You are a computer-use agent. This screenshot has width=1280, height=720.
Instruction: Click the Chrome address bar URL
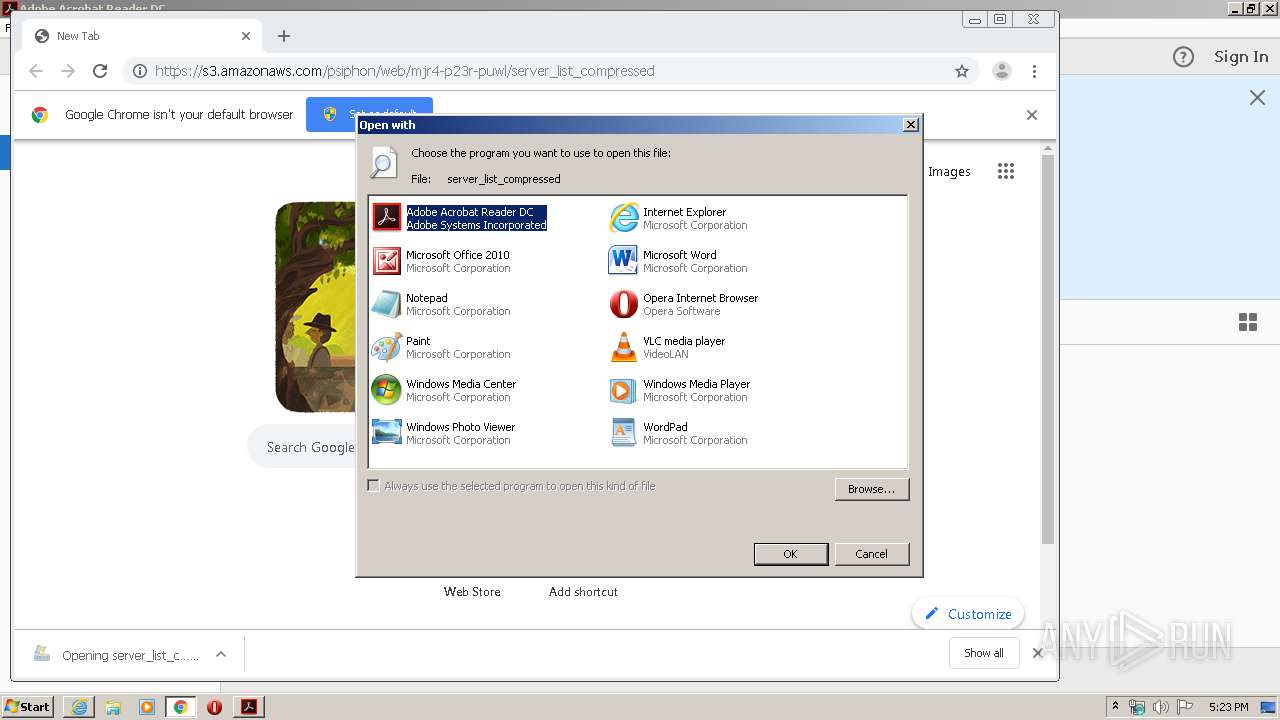click(404, 71)
